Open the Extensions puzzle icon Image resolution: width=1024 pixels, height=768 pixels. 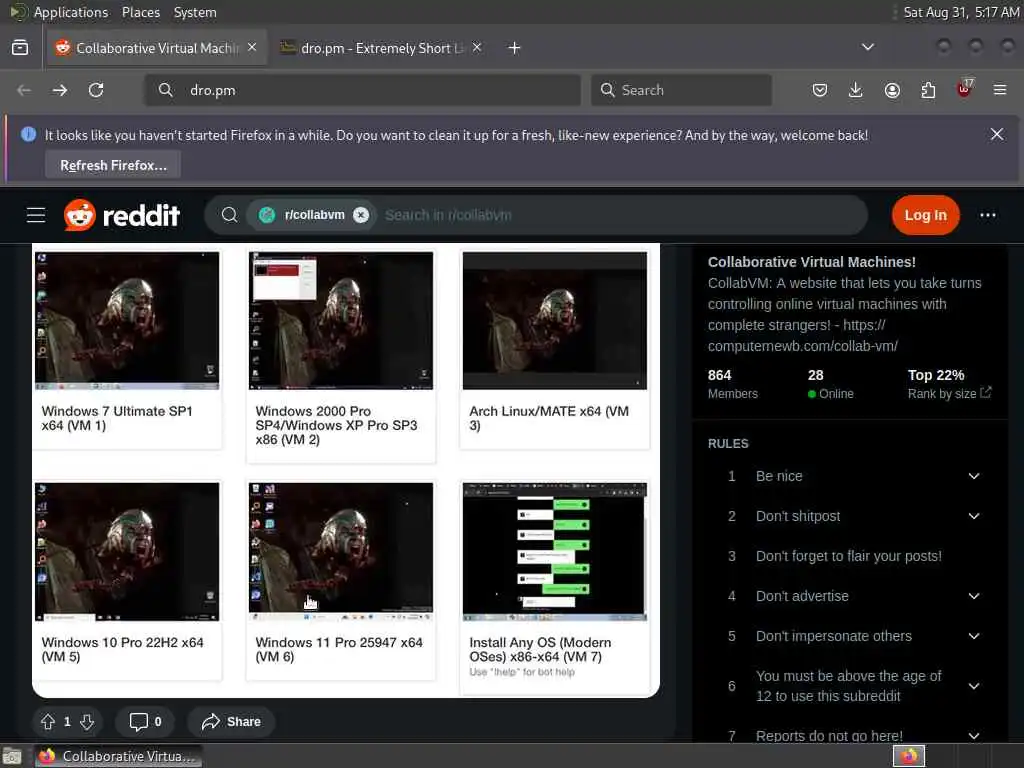coord(928,90)
